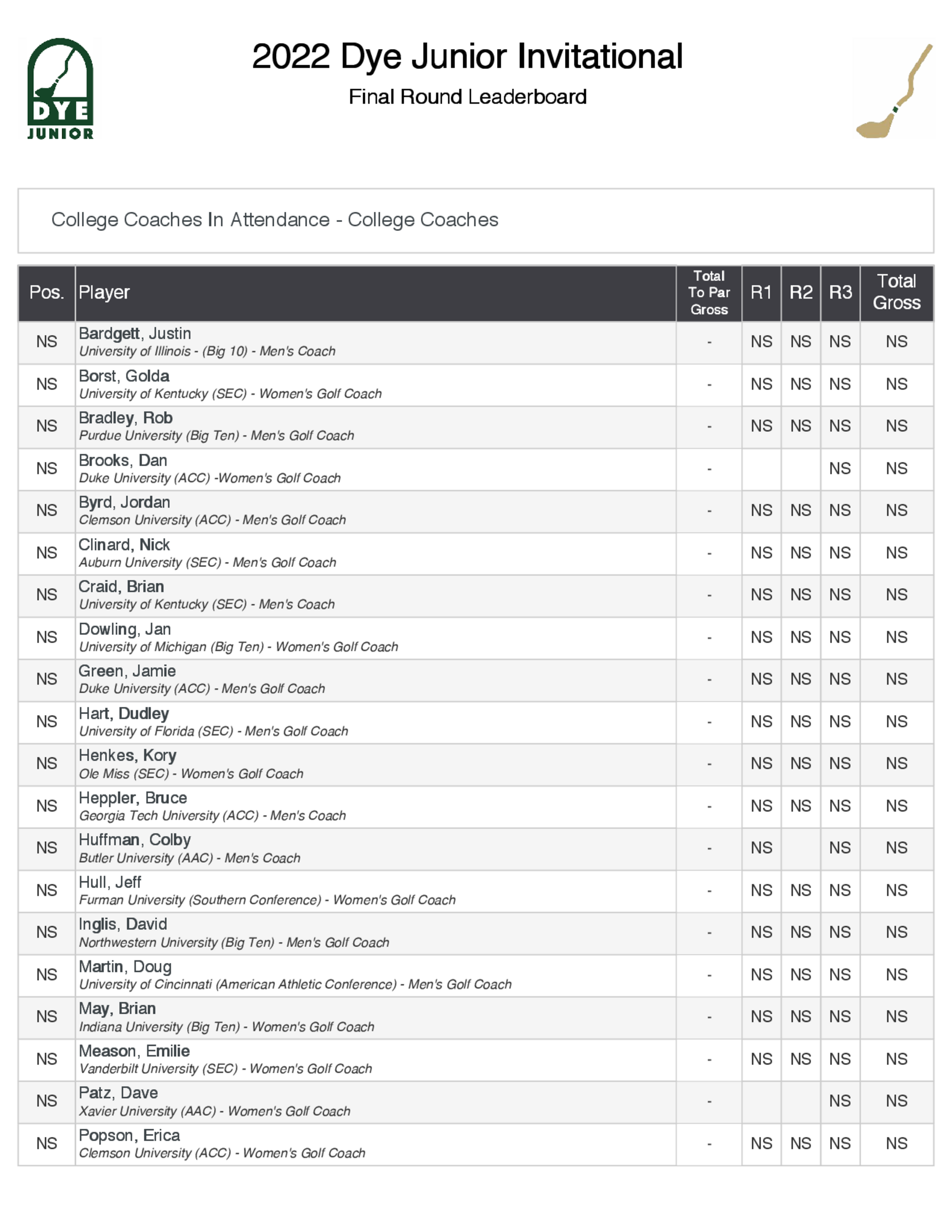This screenshot has height=1232, width=952.
Task: Select the College Coaches In Attendance heading
Action: point(275,219)
